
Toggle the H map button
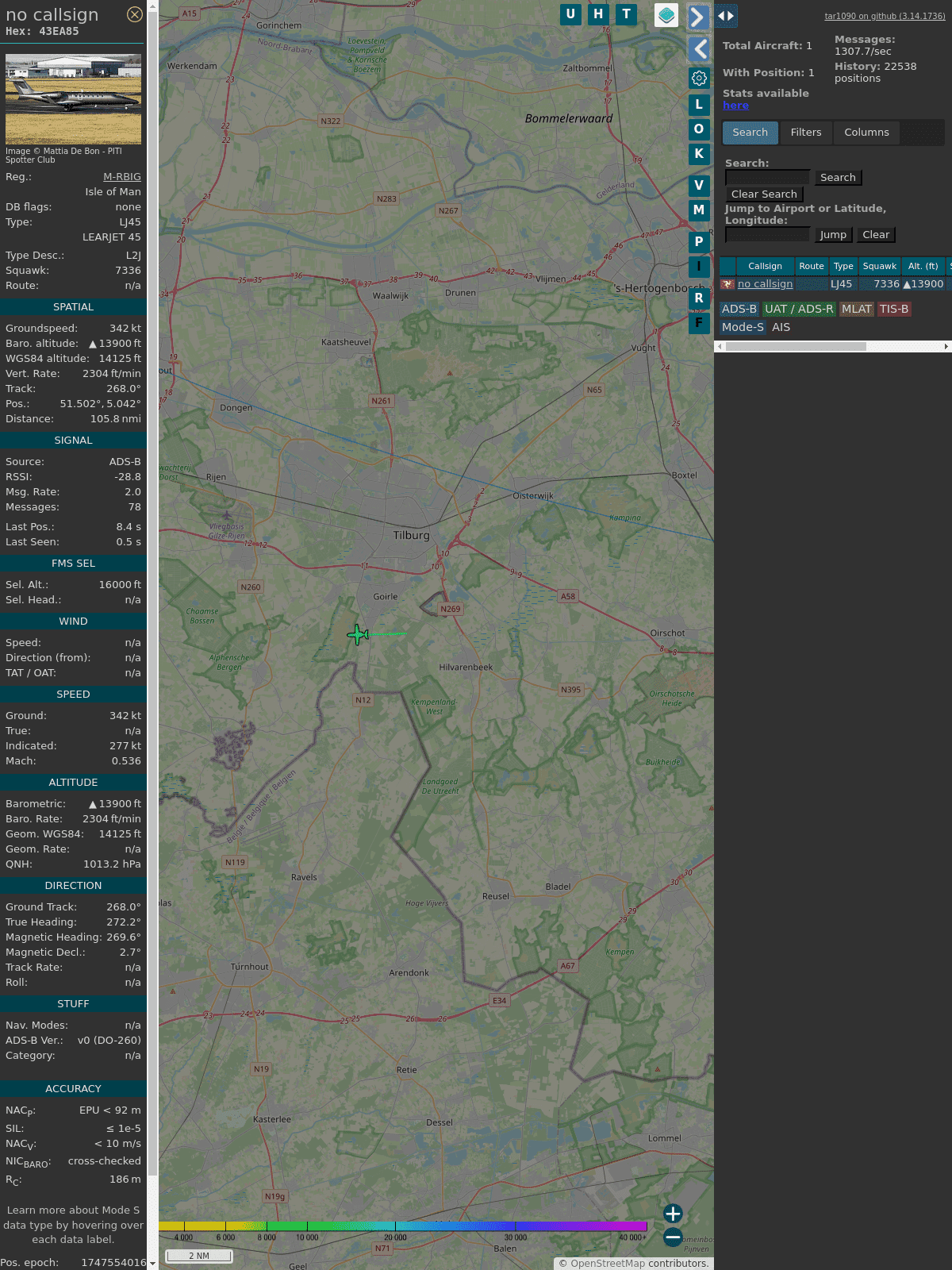tap(598, 14)
